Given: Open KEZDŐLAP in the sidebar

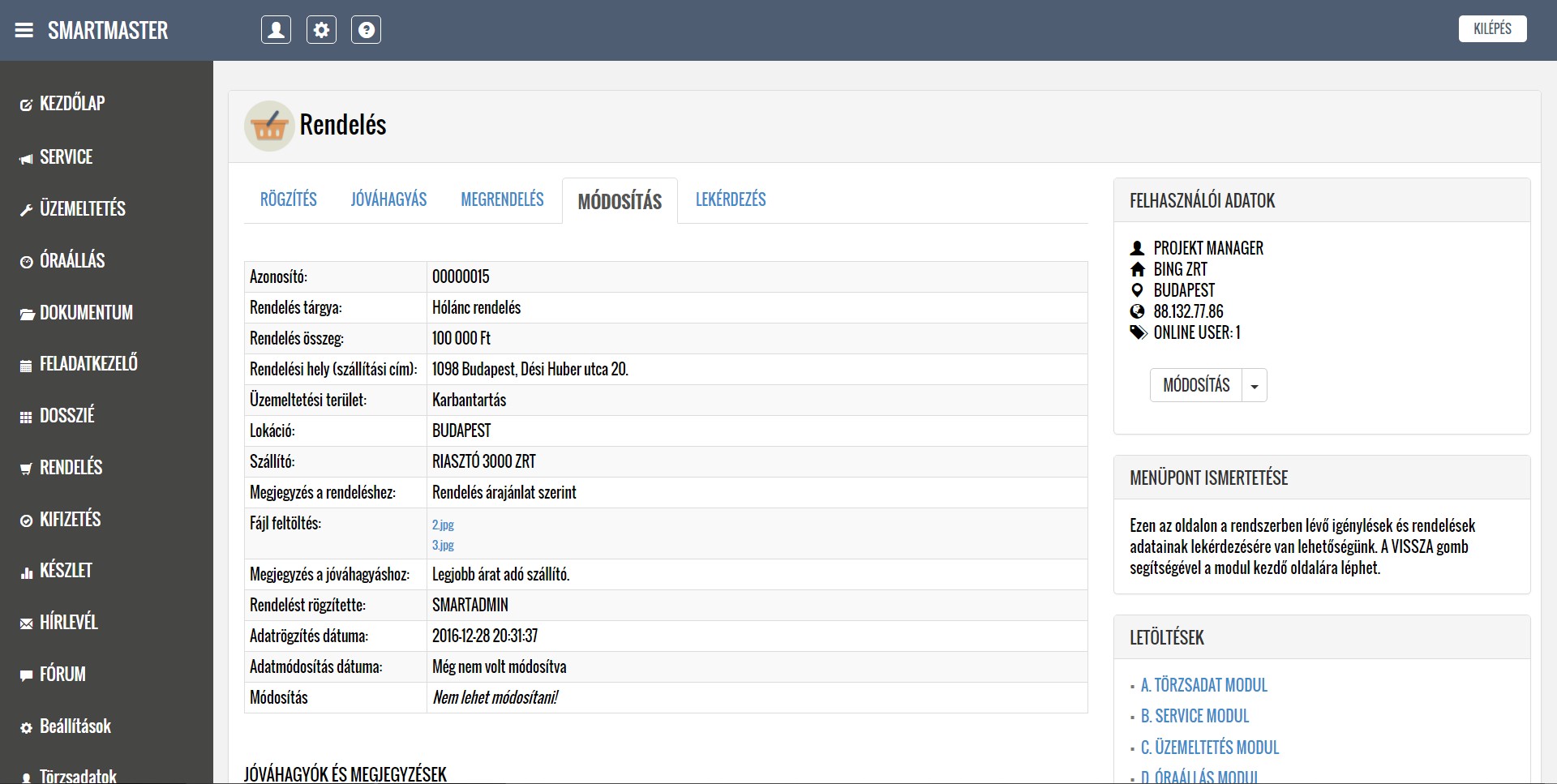Looking at the screenshot, I should click(71, 104).
